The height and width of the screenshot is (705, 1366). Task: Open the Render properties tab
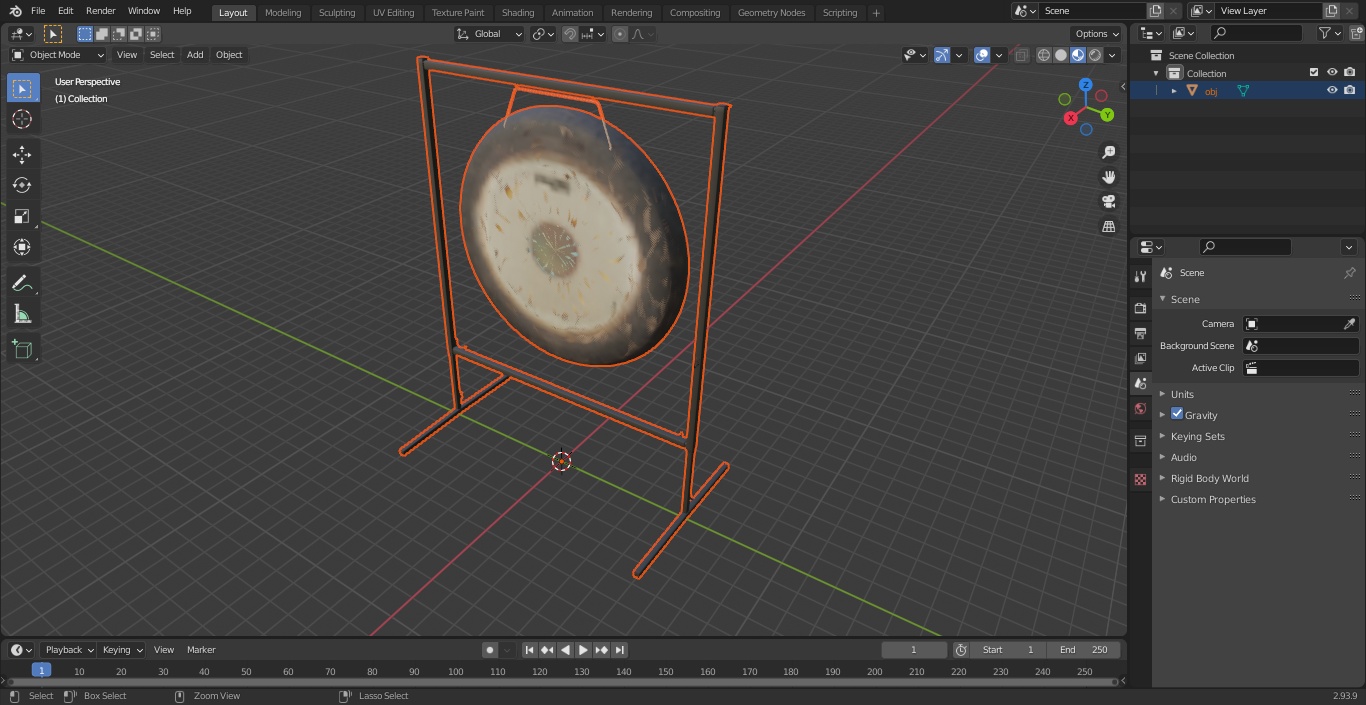[1140, 308]
